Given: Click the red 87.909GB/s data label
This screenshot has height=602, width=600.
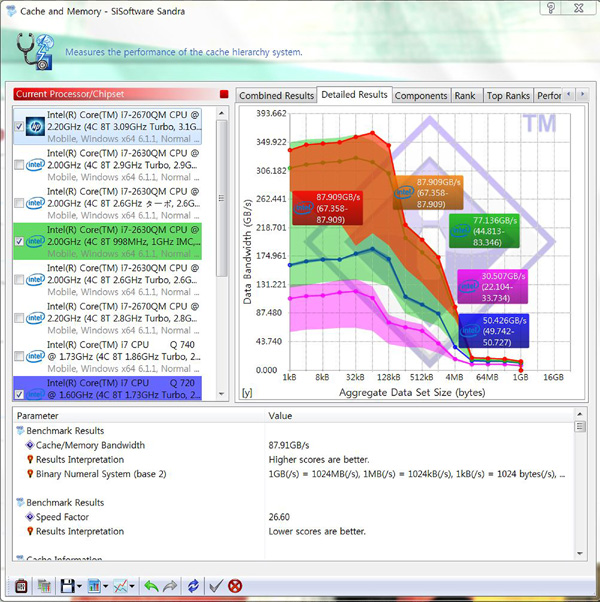Looking at the screenshot, I should coord(327,208).
